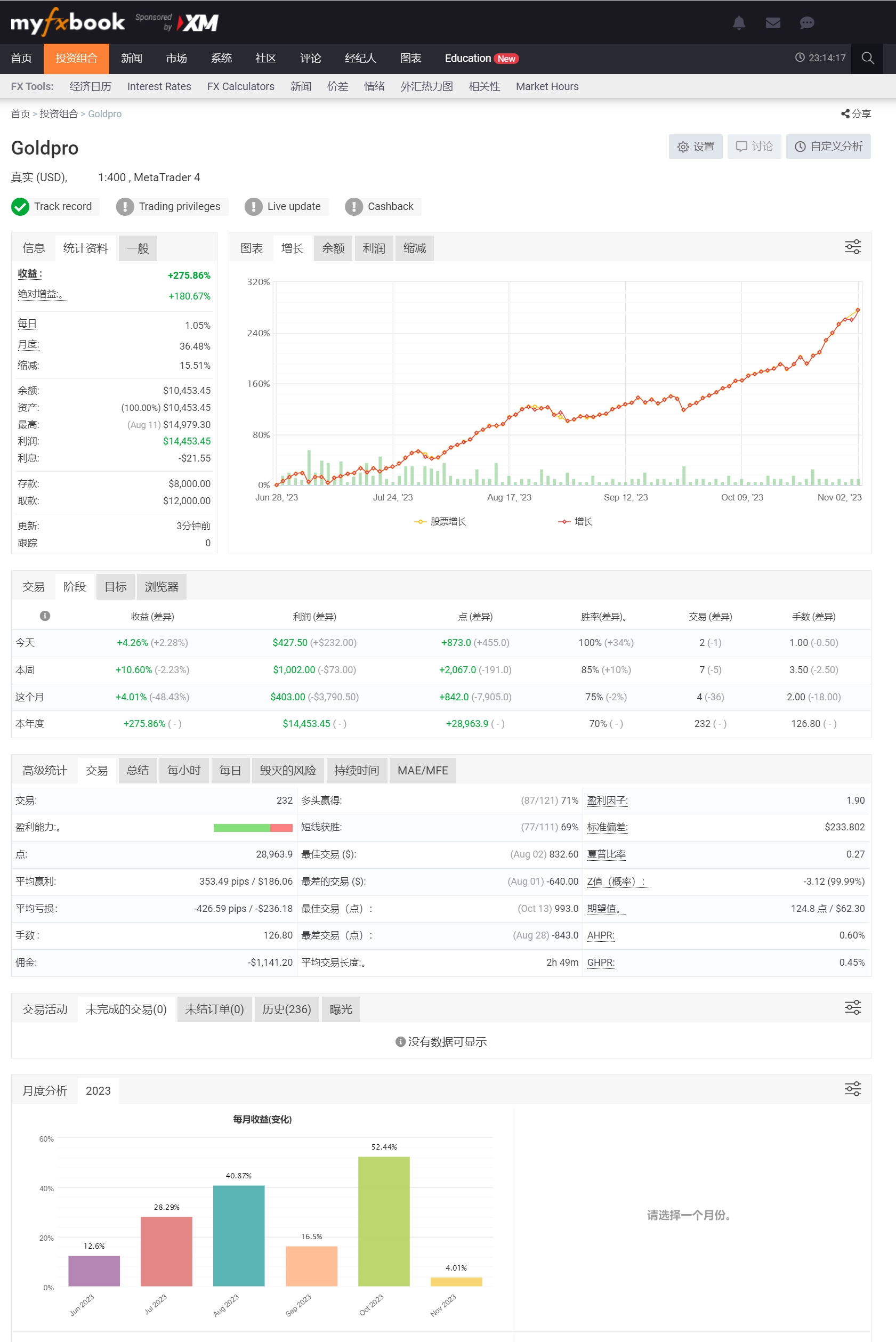Screen dimensions: 896x1342
Task: Open the MAE/MFE statistics tab
Action: [423, 770]
